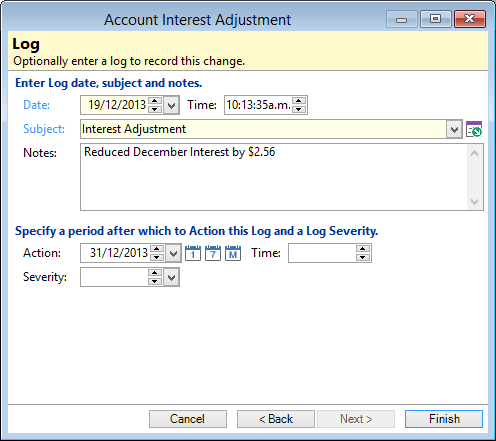
Task: Set Action date one day ahead icon
Action: (193, 253)
